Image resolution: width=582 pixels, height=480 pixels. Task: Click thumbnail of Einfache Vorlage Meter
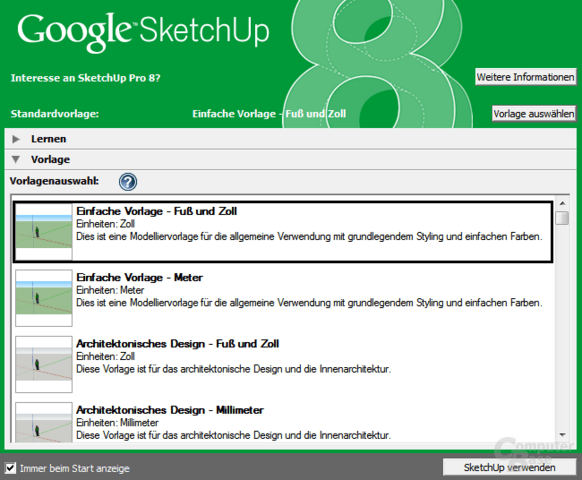(44, 298)
